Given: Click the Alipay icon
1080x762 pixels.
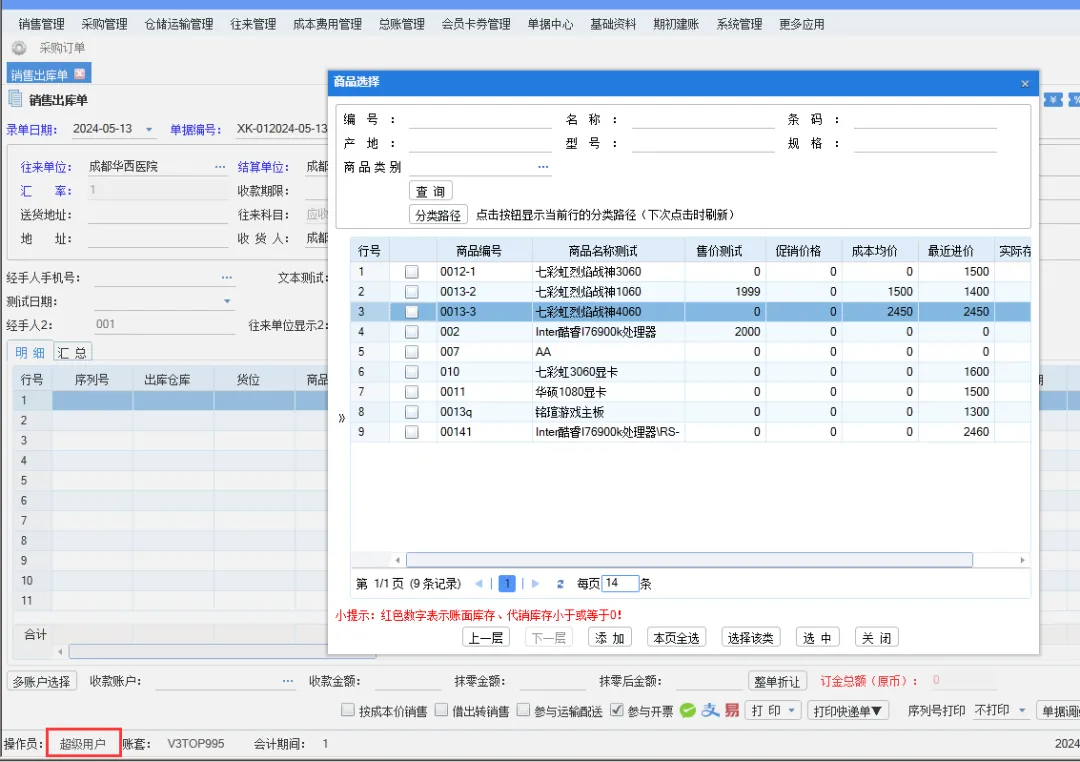Looking at the screenshot, I should 710,710.
